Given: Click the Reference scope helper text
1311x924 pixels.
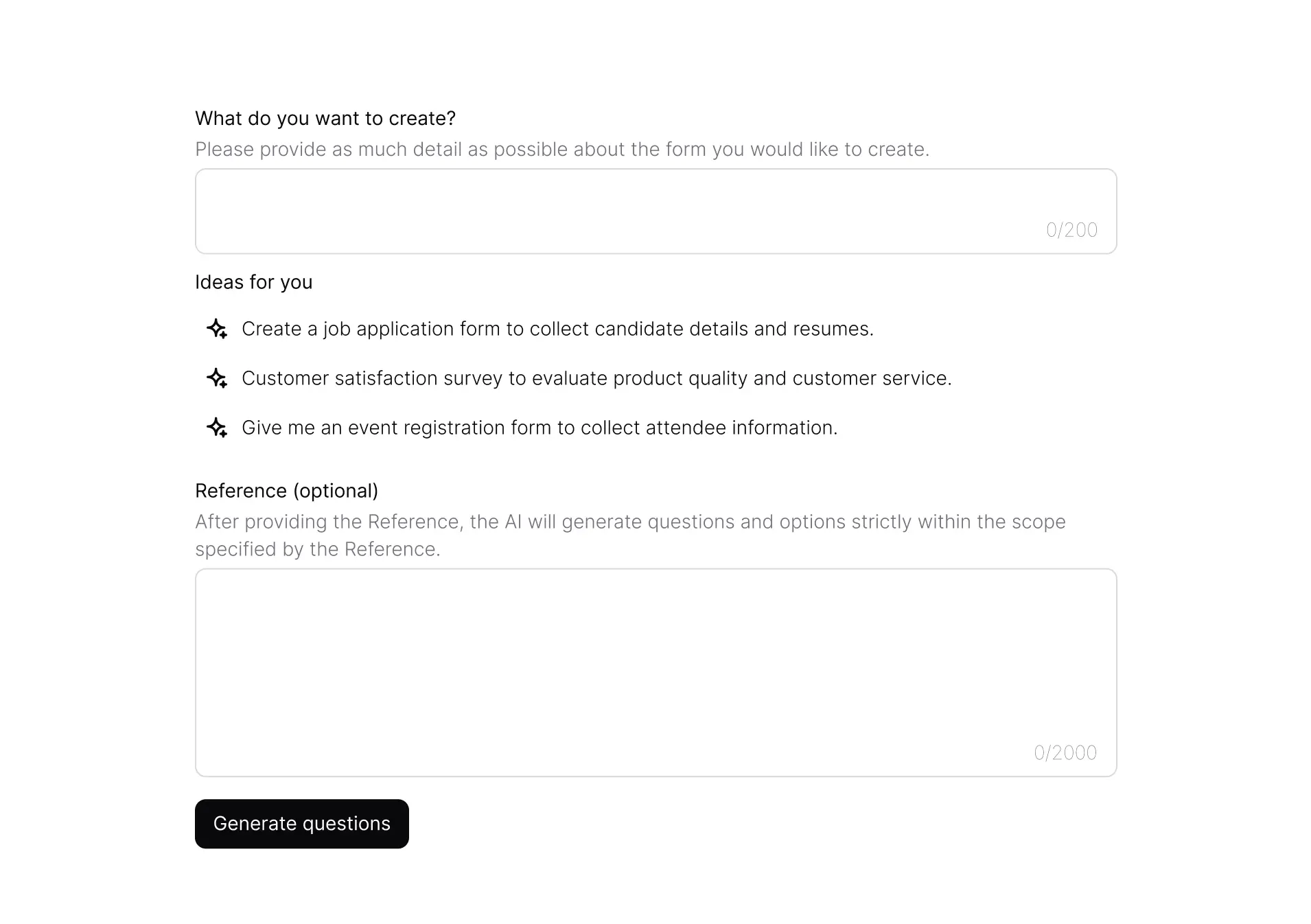Looking at the screenshot, I should 629,535.
